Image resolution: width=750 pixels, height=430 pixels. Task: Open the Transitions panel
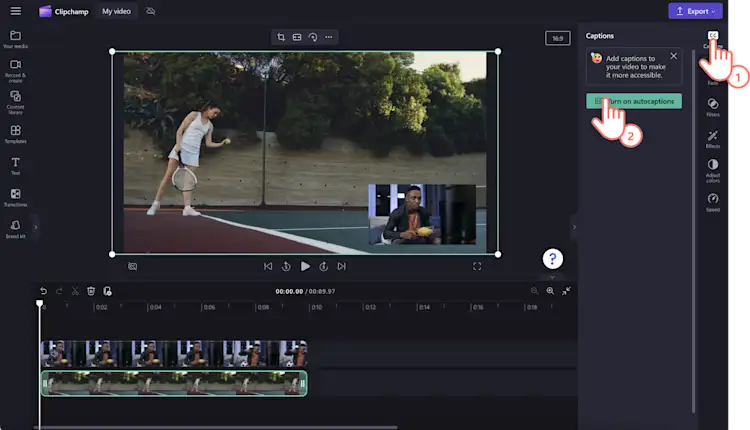pos(15,196)
